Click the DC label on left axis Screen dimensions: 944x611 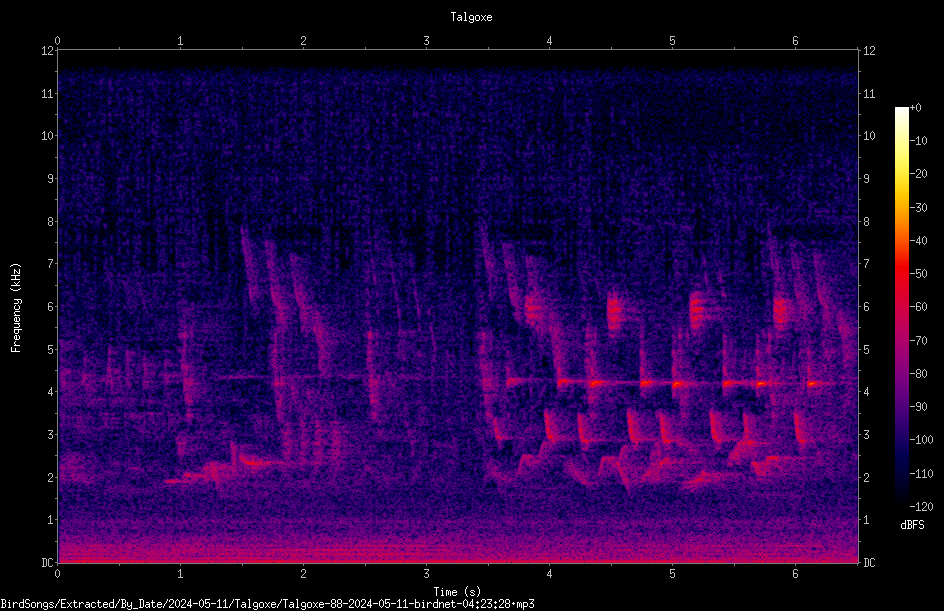point(48,562)
